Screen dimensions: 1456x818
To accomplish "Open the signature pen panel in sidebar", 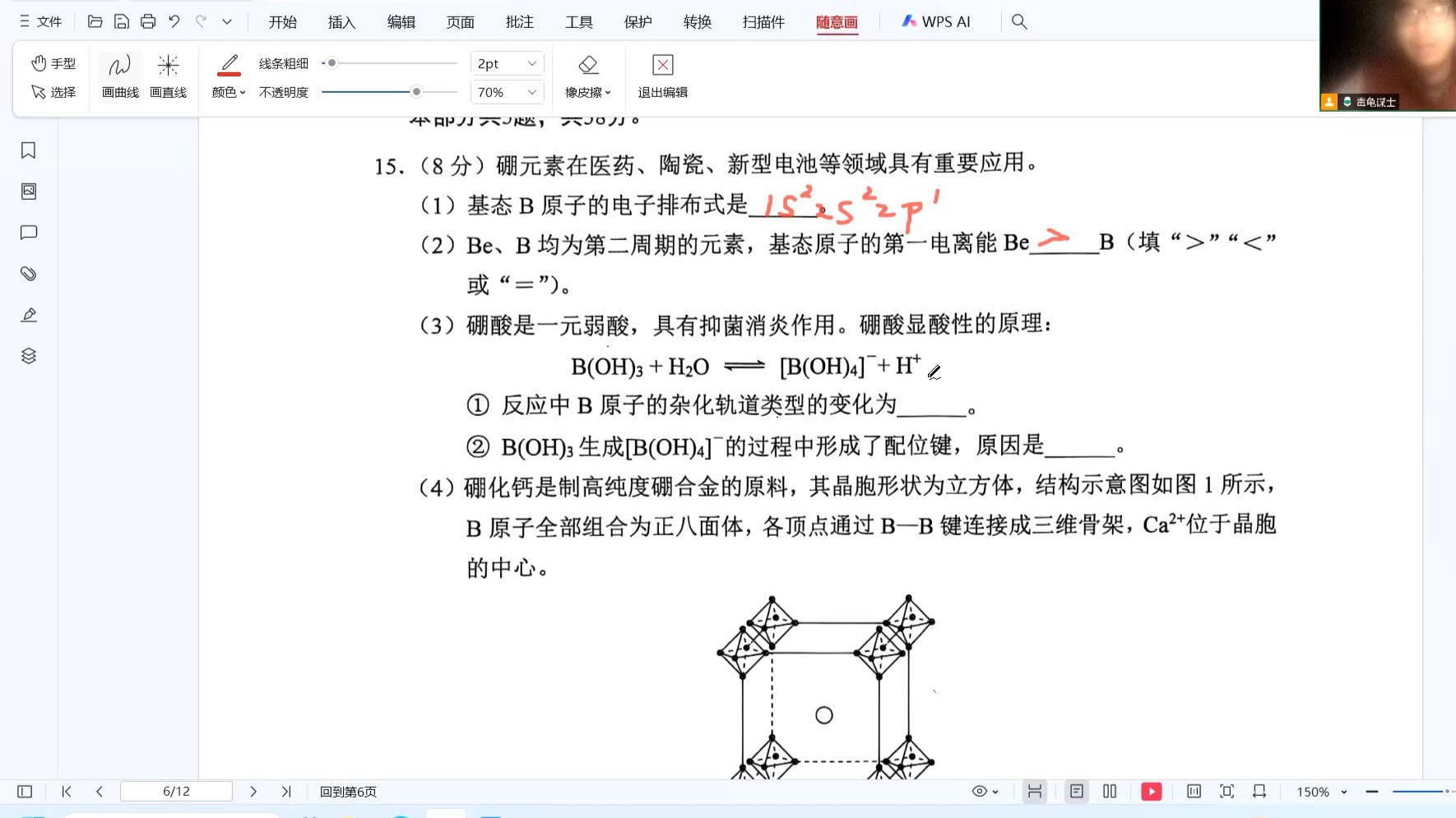I will (x=29, y=315).
